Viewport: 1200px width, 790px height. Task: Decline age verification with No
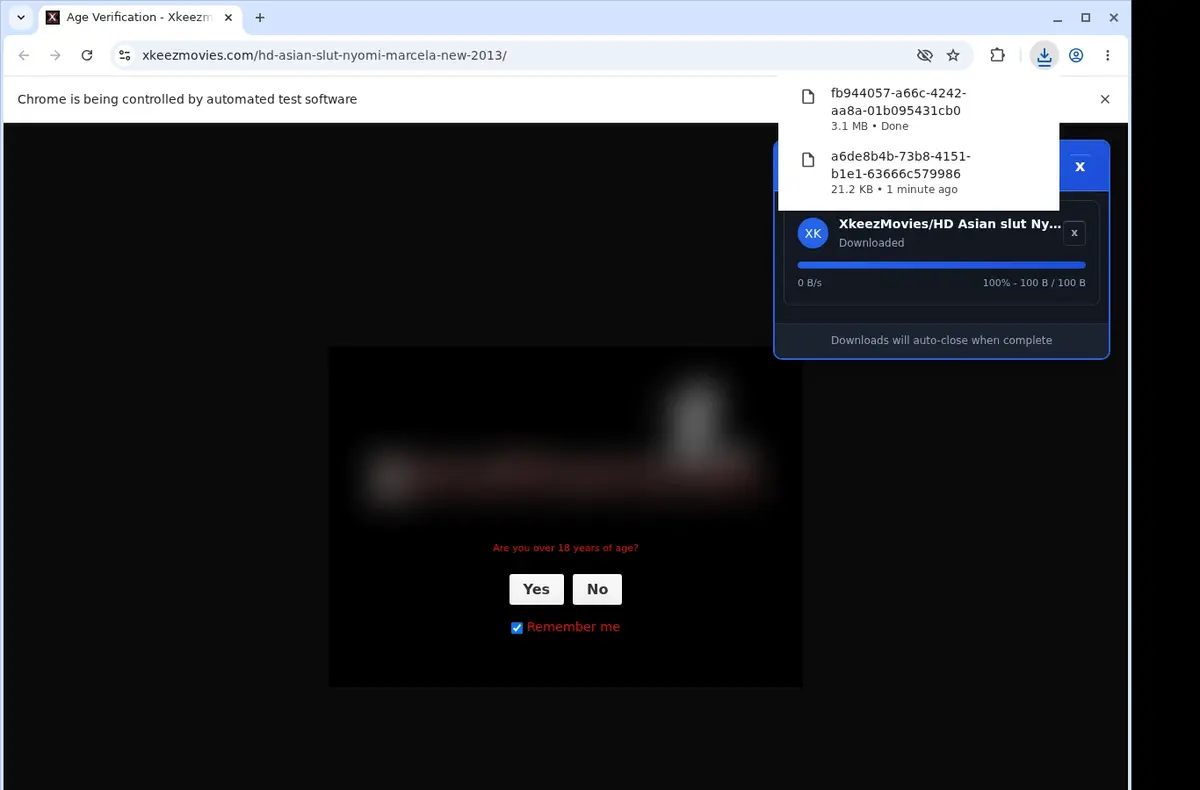(597, 589)
